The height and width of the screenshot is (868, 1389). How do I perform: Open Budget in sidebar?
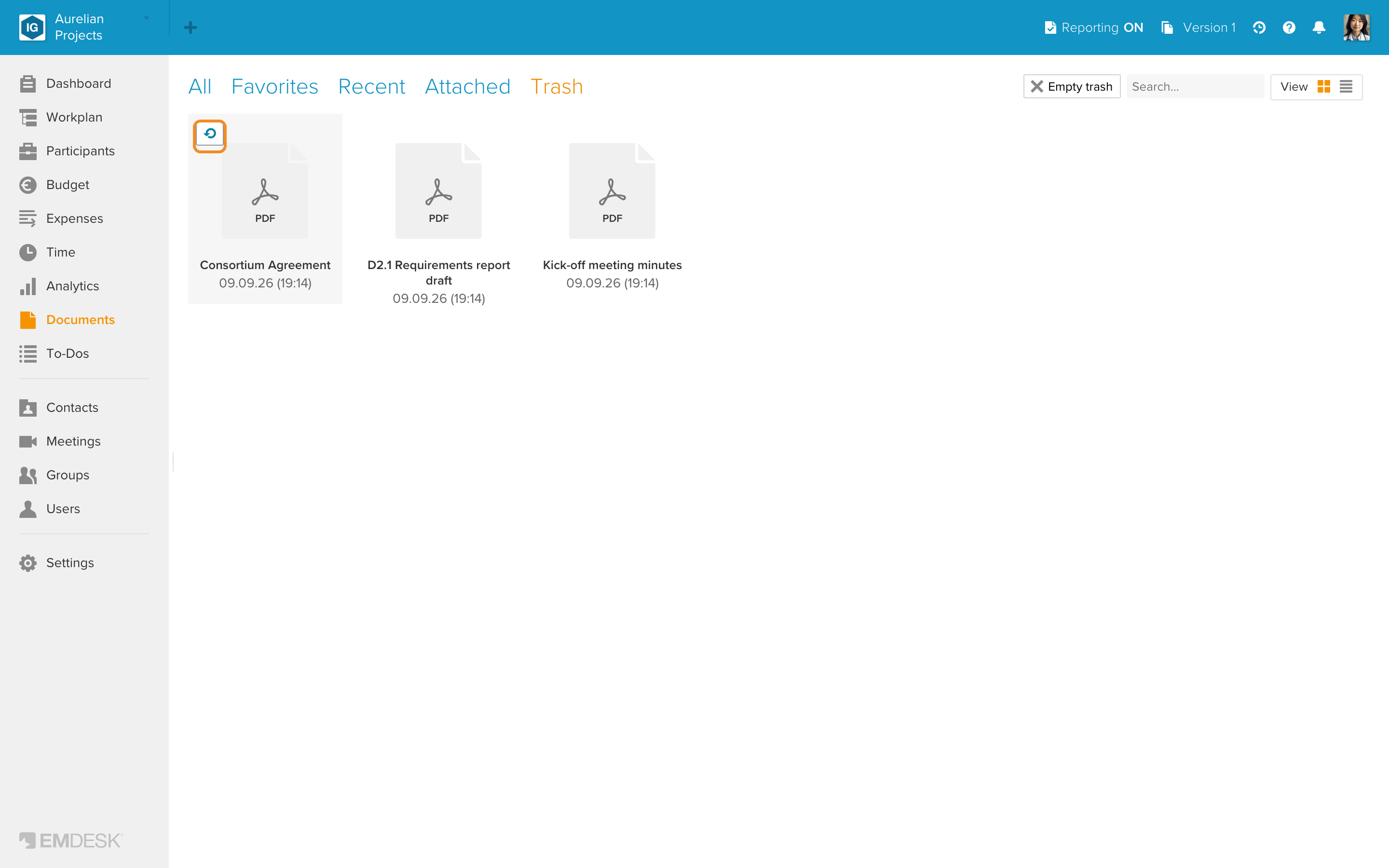click(54, 185)
